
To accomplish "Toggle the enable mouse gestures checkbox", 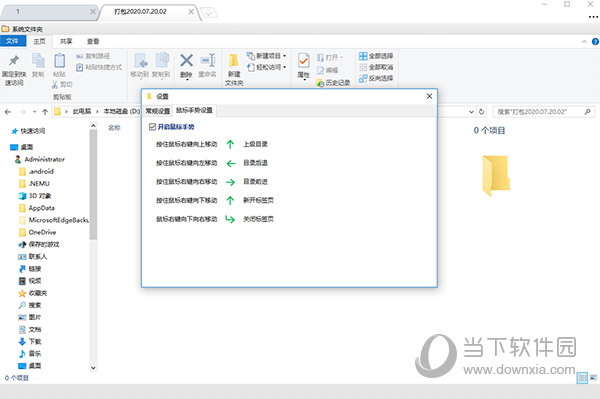I will click(x=152, y=127).
